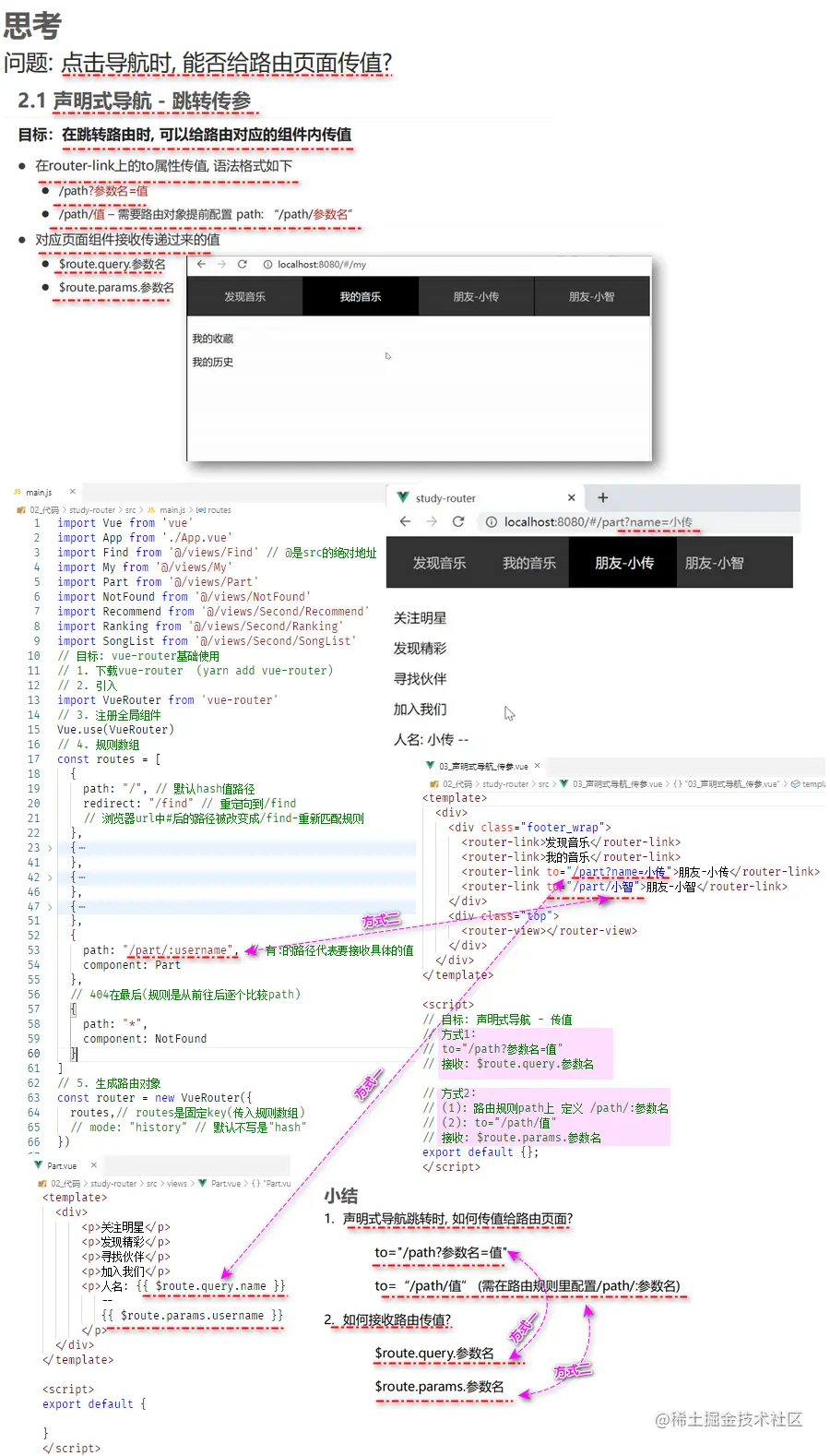Go back in study-router browser

[x=405, y=521]
